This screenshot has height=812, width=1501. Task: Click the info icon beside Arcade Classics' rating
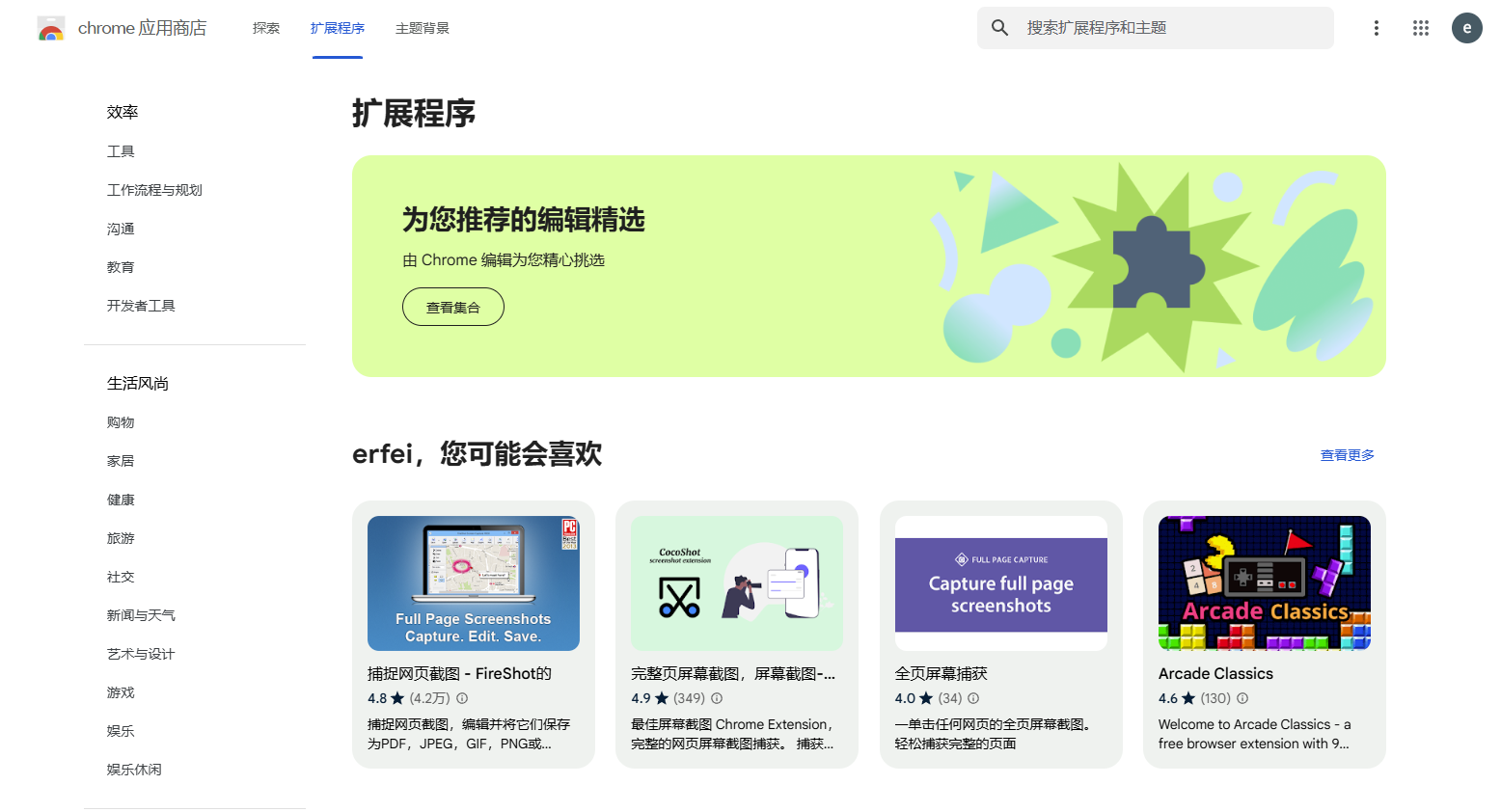click(1242, 698)
